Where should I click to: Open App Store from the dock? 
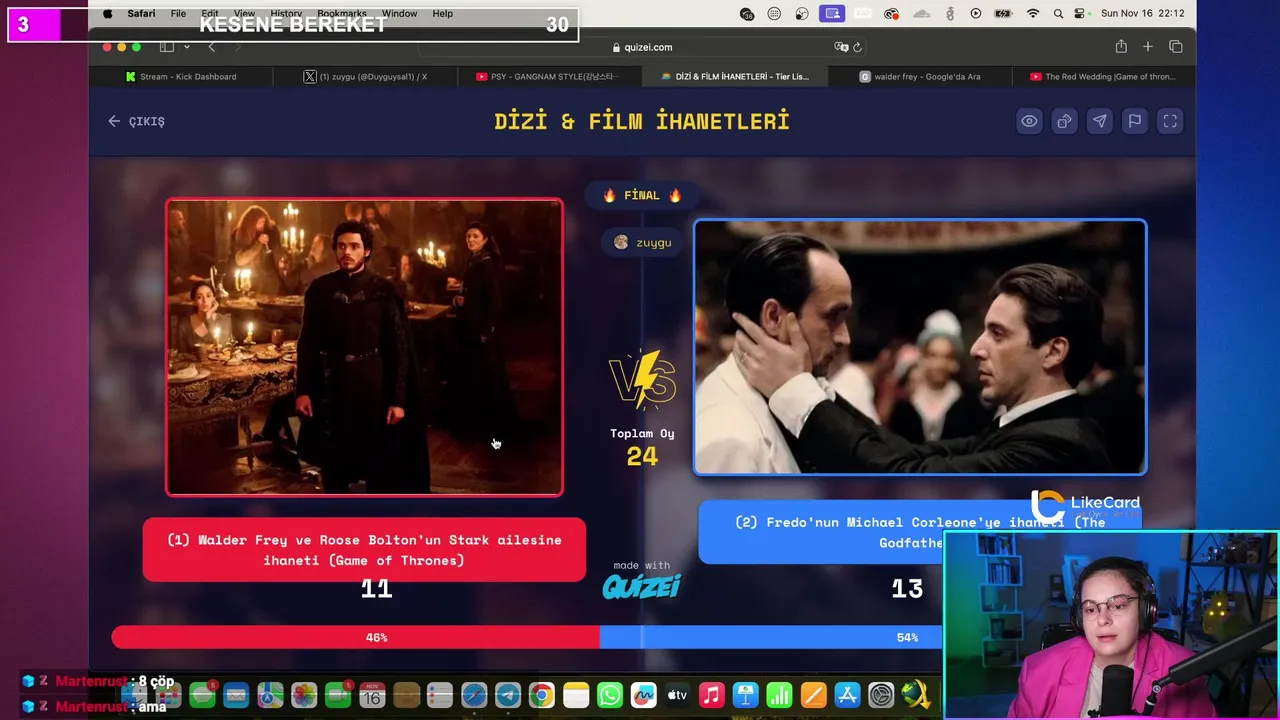(847, 695)
